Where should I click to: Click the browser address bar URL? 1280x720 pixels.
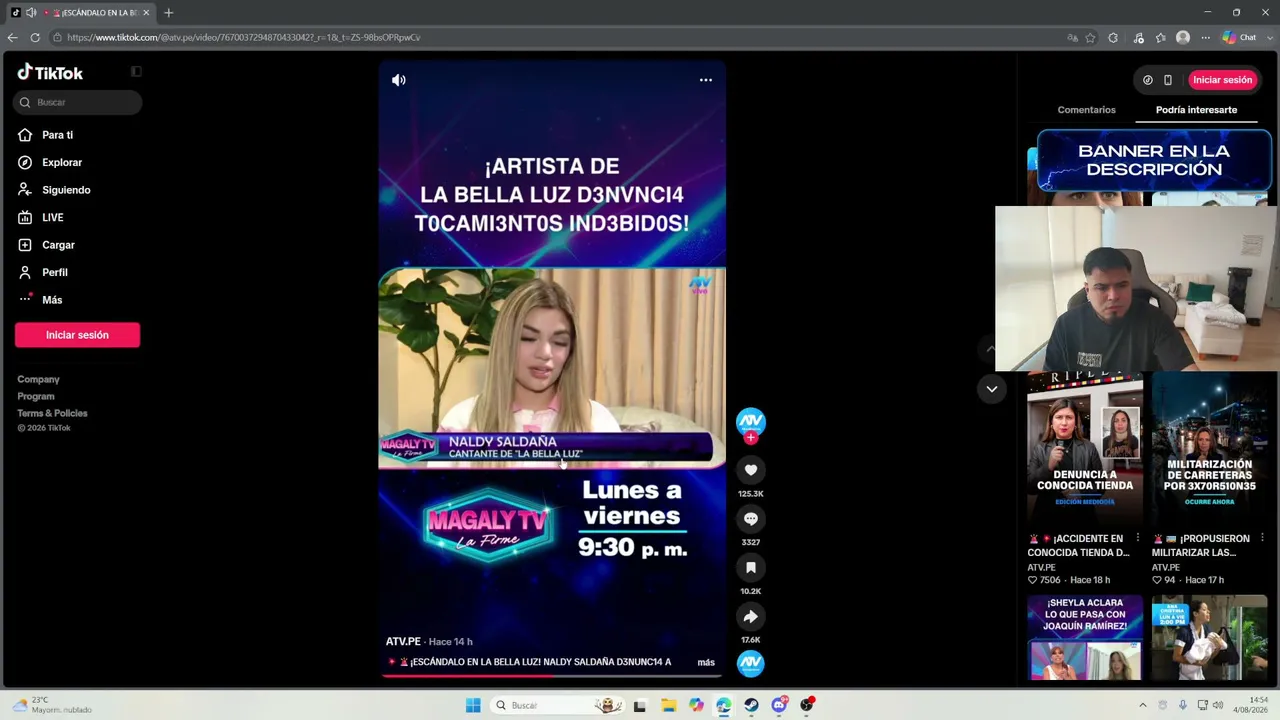(243, 37)
